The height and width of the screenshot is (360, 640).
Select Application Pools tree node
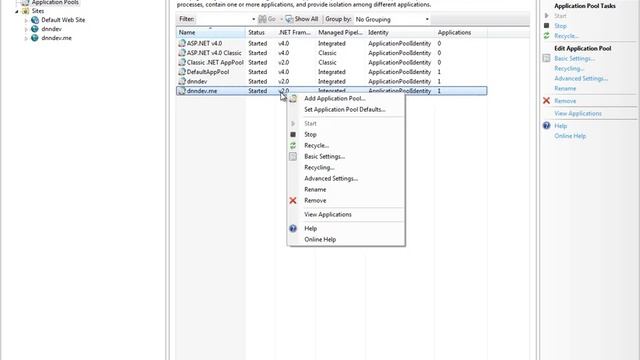tap(55, 2)
